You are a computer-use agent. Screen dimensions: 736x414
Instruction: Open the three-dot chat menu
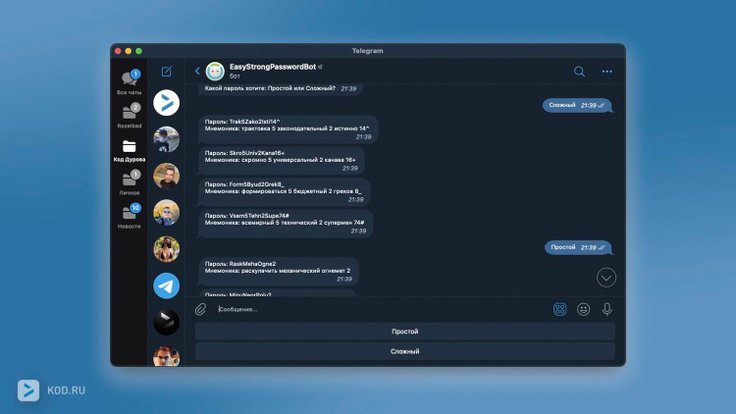pos(607,71)
